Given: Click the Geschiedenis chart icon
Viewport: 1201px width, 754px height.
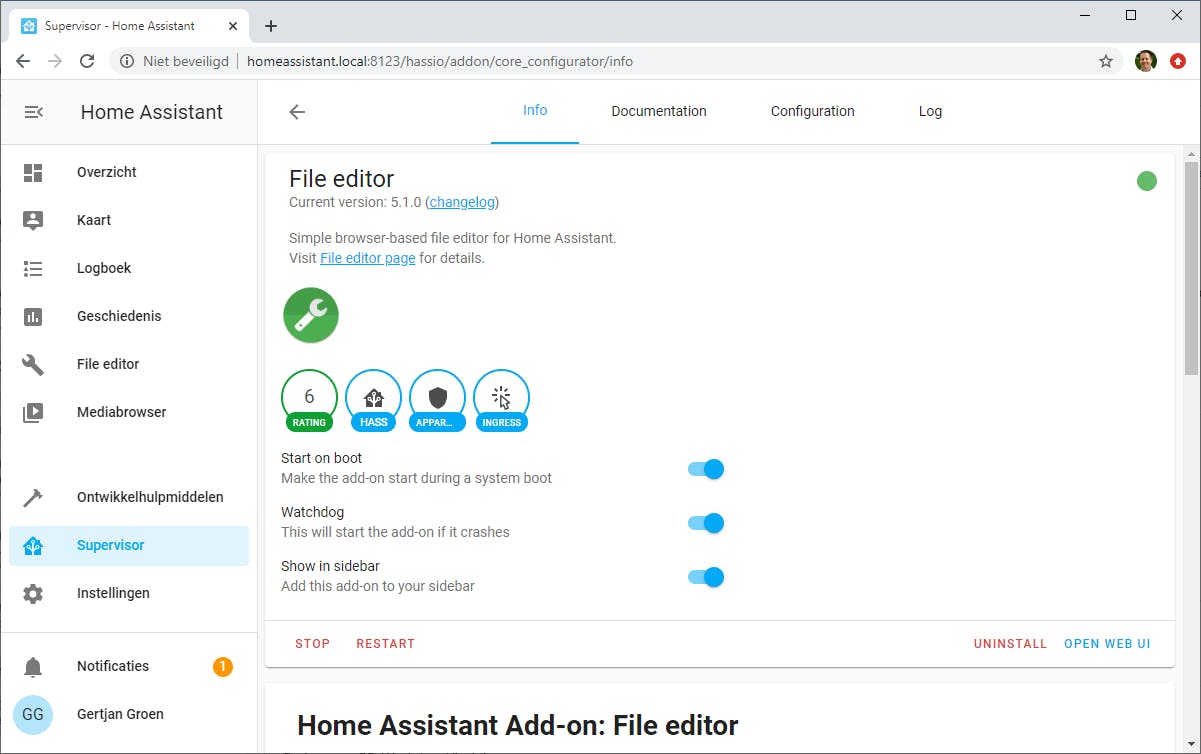Looking at the screenshot, I should point(33,316).
